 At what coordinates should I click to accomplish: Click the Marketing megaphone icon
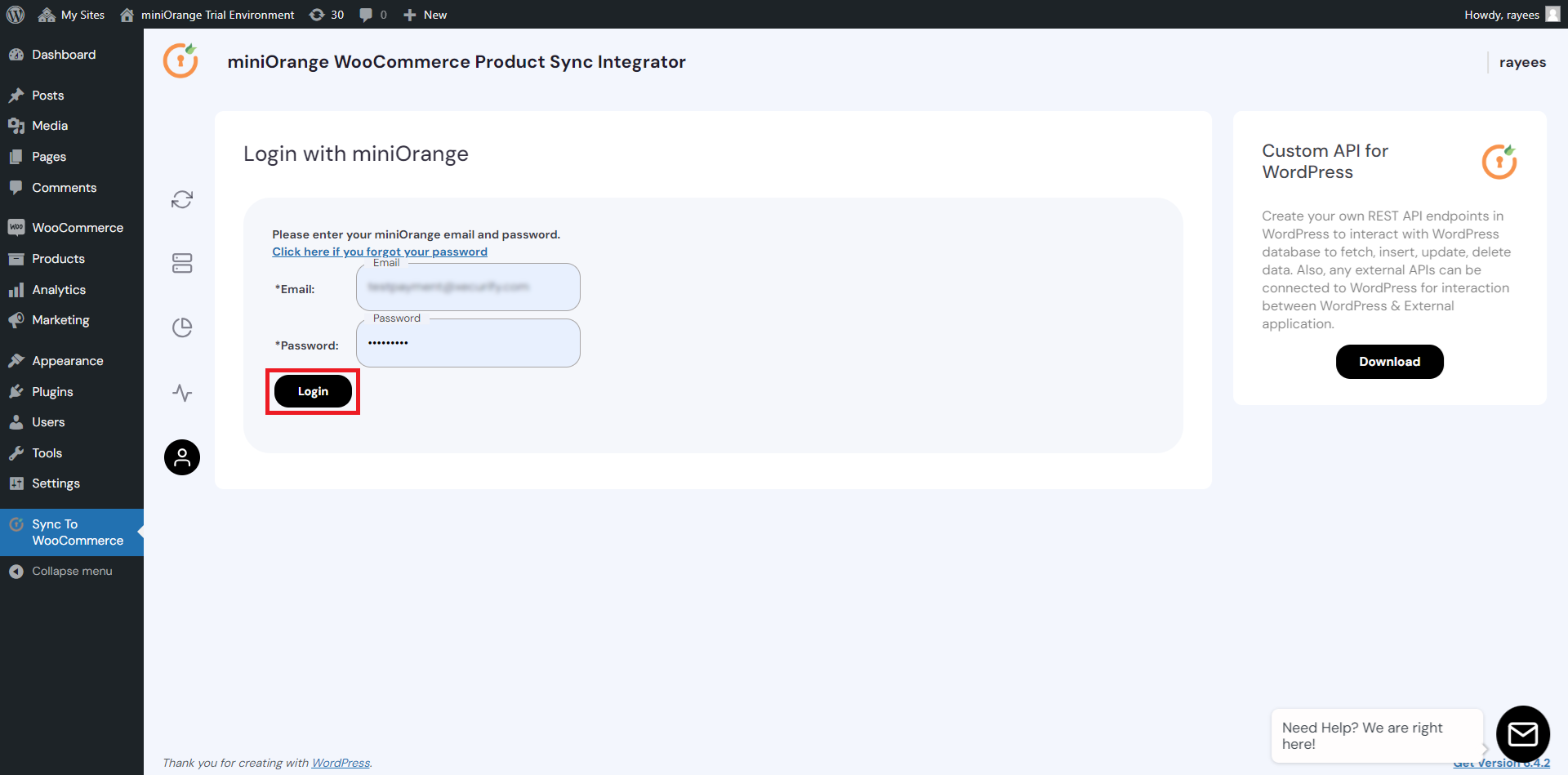[x=16, y=320]
